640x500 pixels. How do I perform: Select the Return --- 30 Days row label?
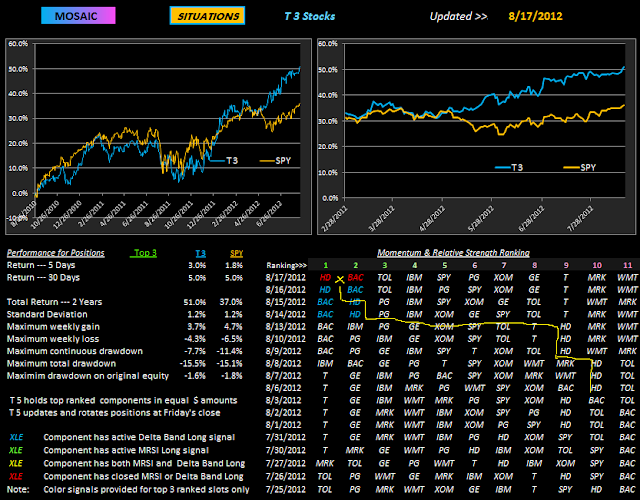(43, 278)
